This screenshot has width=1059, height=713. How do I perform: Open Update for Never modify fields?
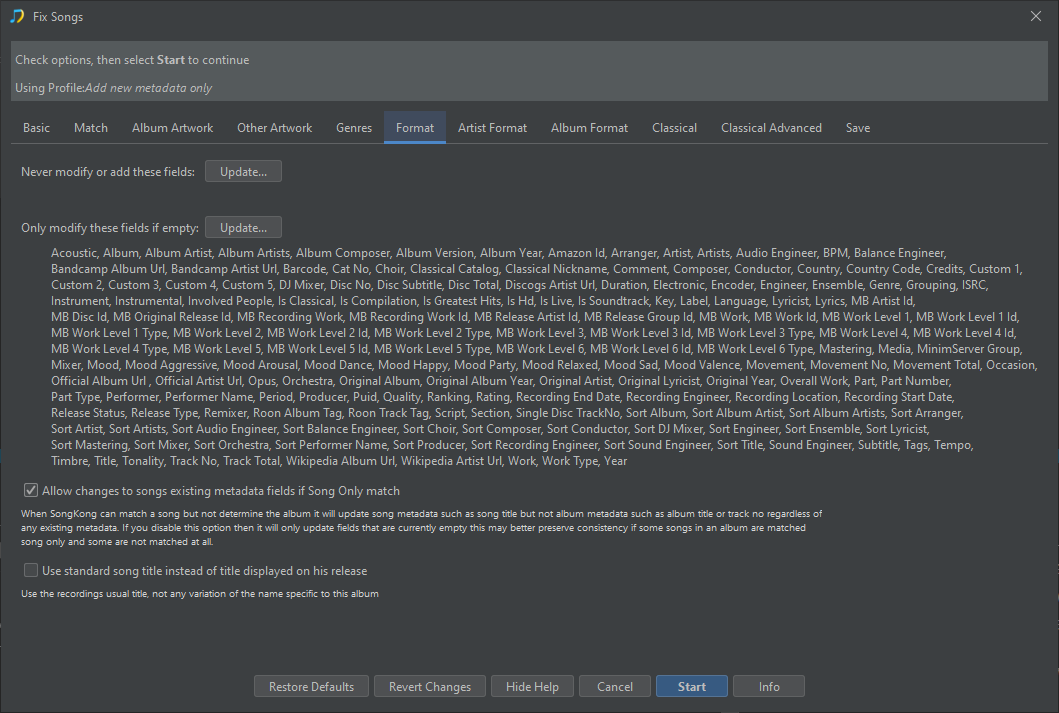[x=243, y=171]
